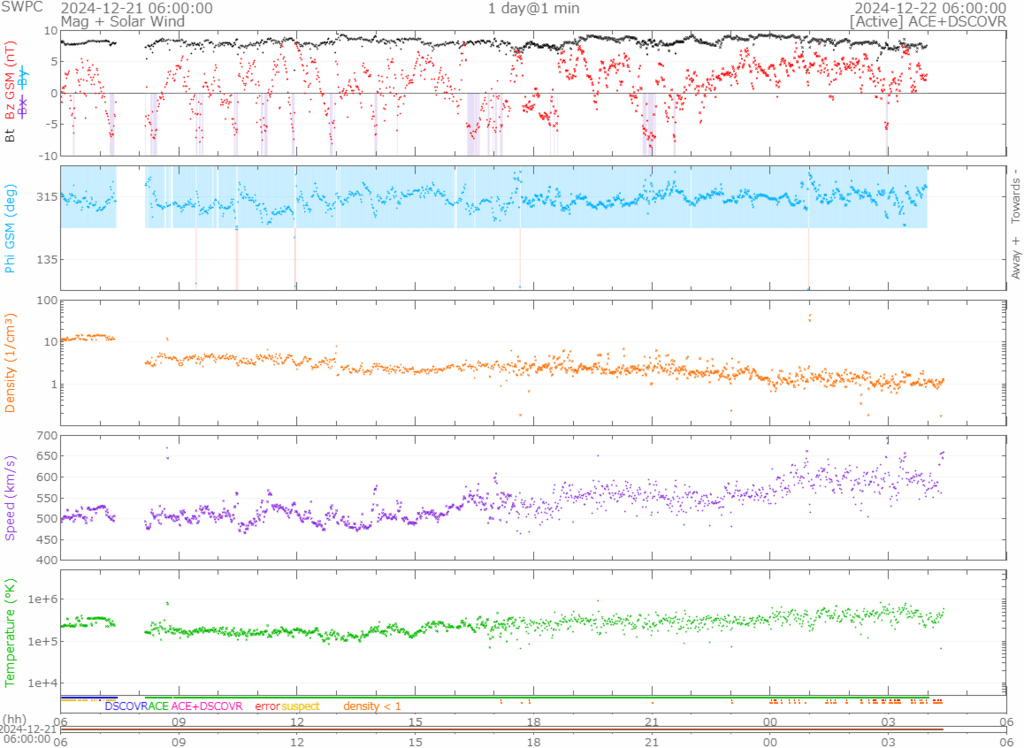The width and height of the screenshot is (1024, 748).
Task: Click the green ACE legend entry
Action: click(158, 706)
